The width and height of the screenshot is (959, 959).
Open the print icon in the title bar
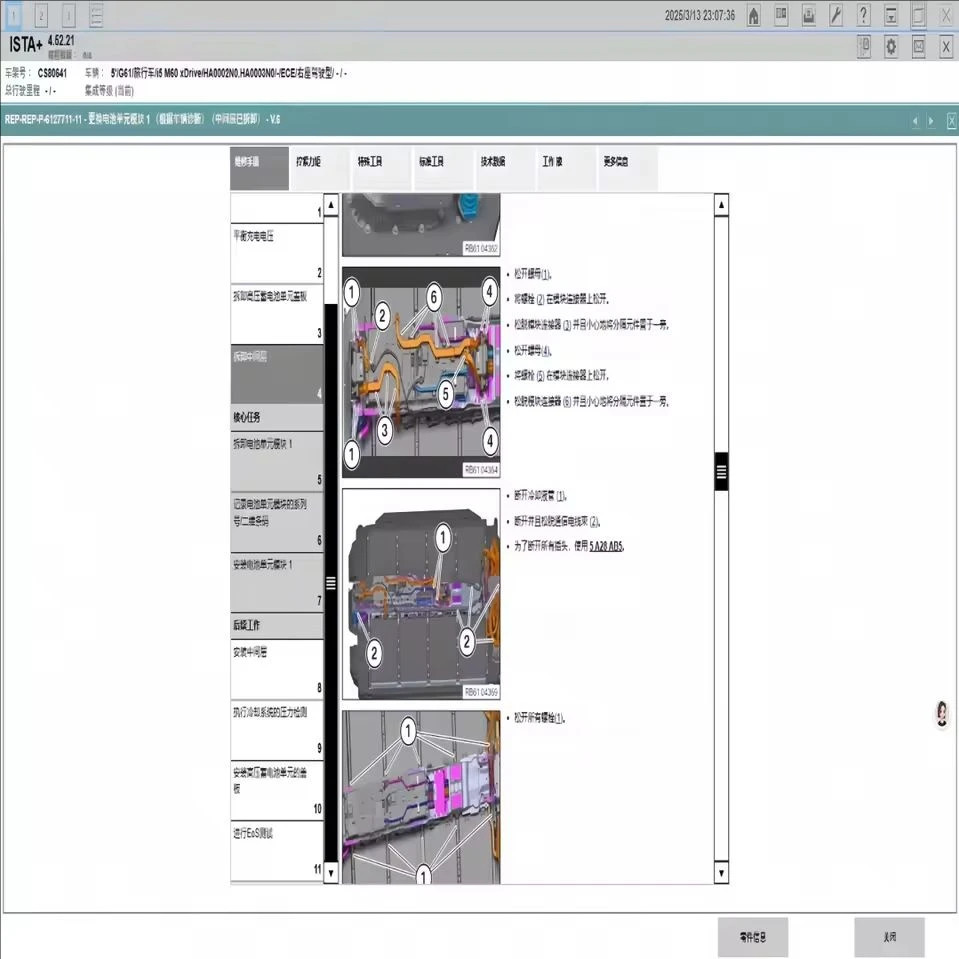pos(808,15)
